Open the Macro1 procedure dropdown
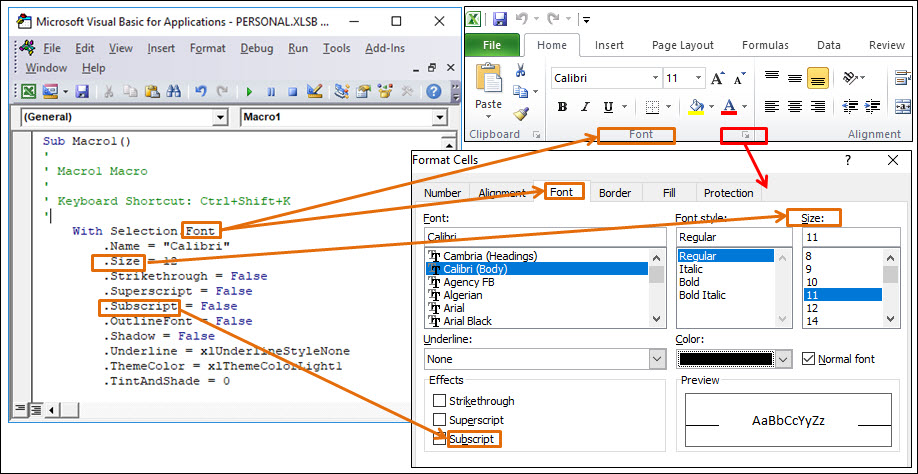 [x=440, y=118]
